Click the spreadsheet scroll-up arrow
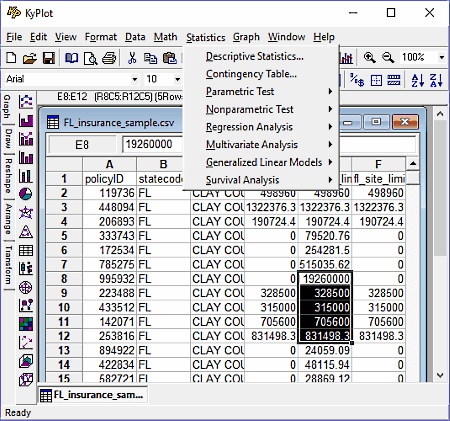450x421 pixels. (x=413, y=163)
